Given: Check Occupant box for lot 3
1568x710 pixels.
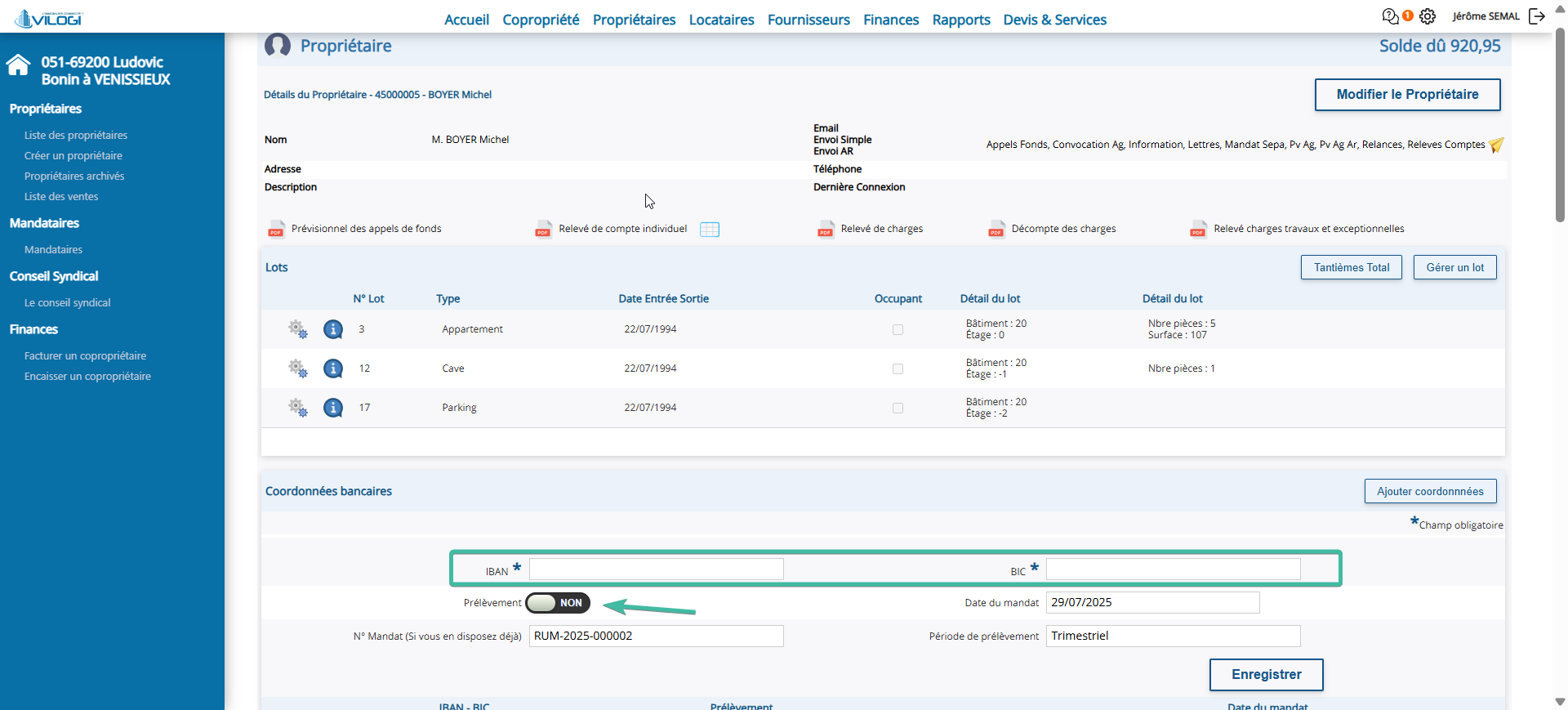Looking at the screenshot, I should point(898,329).
